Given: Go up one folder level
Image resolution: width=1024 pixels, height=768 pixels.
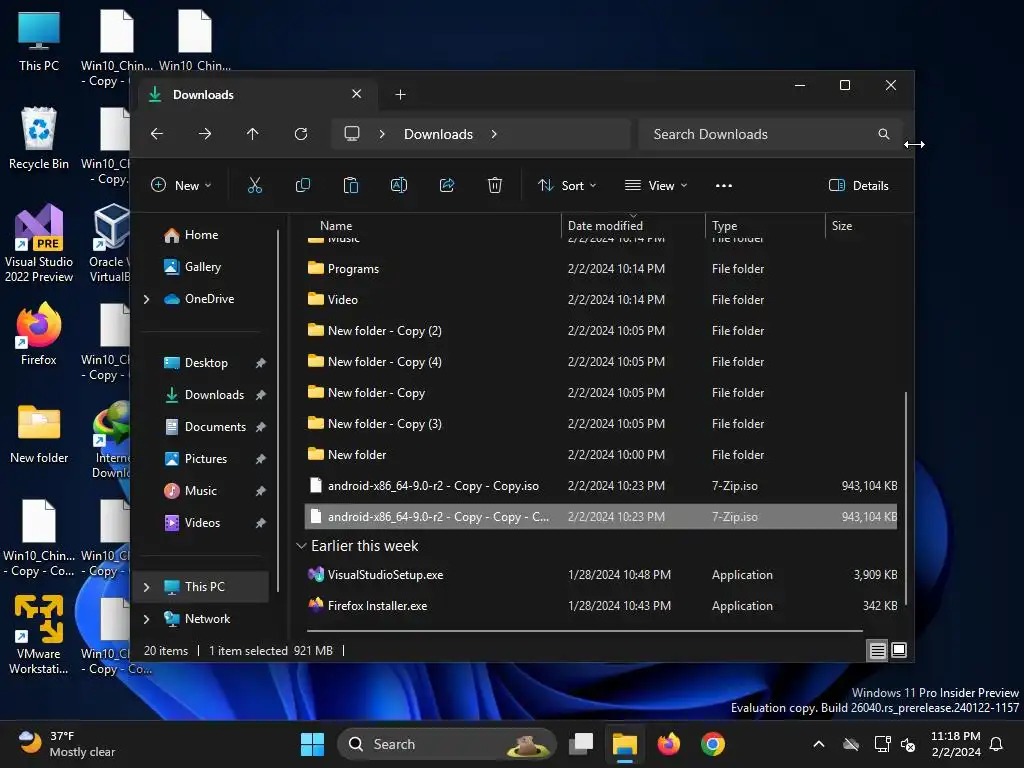Looking at the screenshot, I should coord(253,134).
